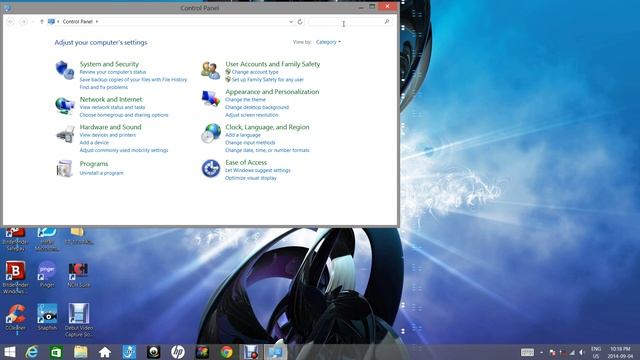Open the NCH Suite desktop shortcut
The image size is (640, 360).
coord(78,274)
